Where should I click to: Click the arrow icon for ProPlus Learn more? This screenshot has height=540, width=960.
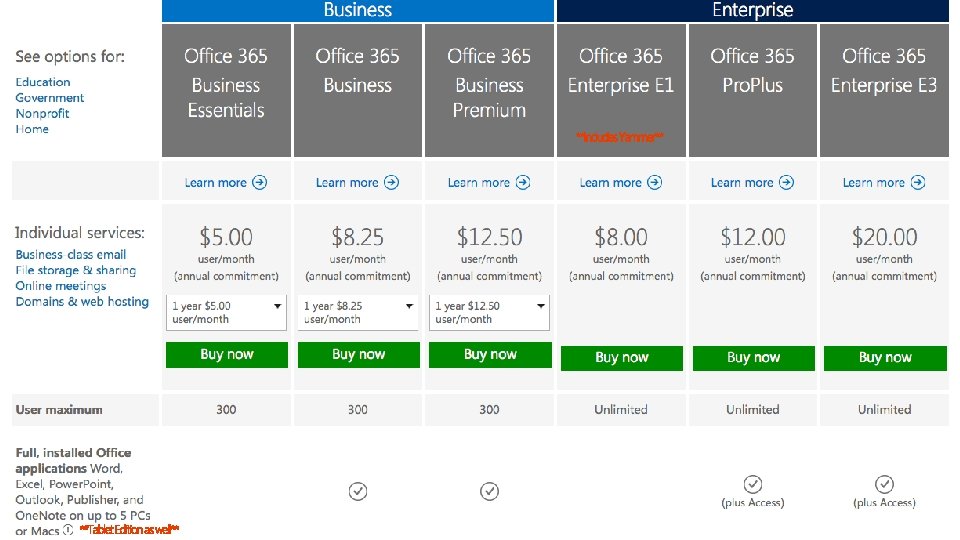pos(787,183)
